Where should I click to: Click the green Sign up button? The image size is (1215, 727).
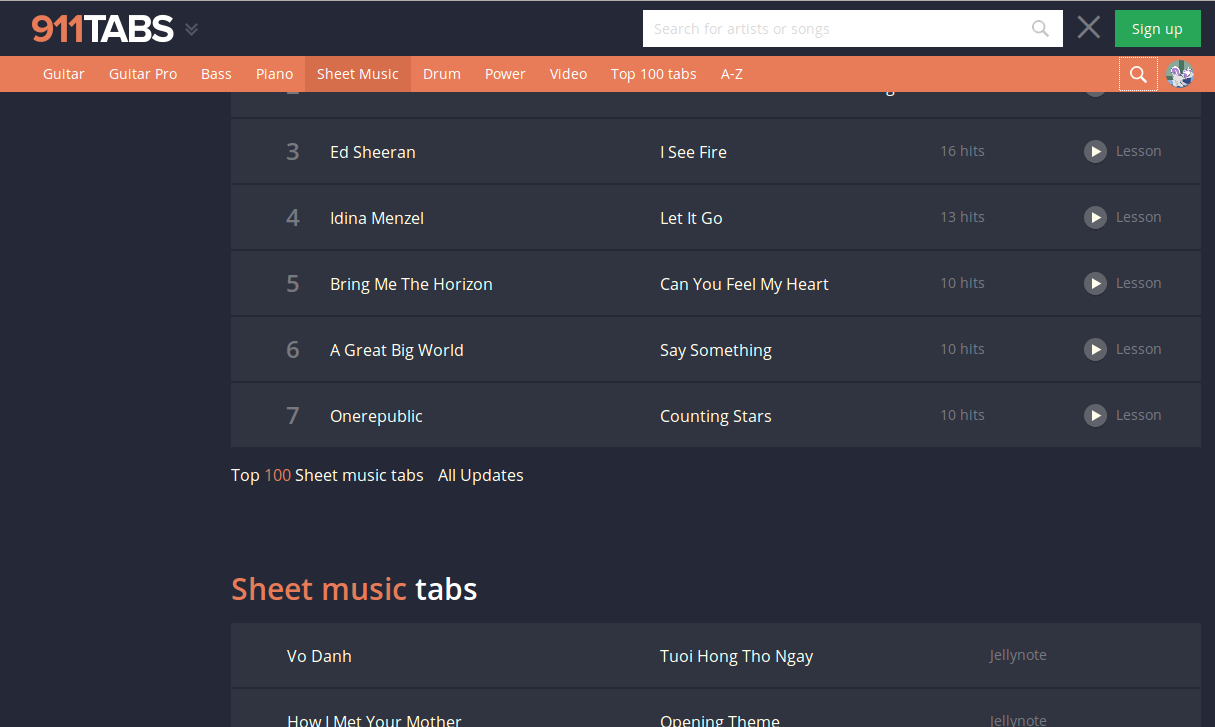pyautogui.click(x=1157, y=29)
